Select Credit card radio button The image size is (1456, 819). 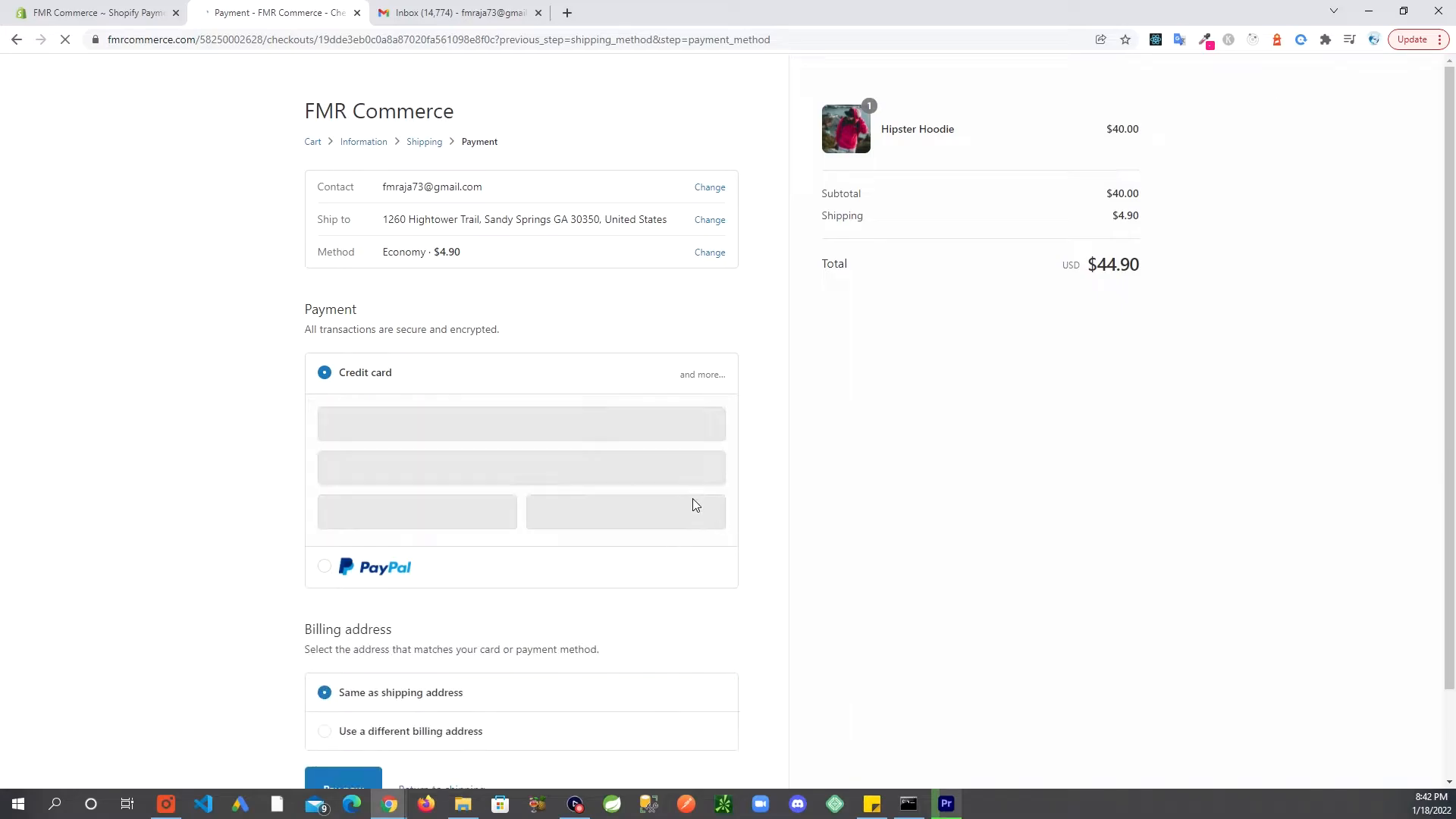click(x=324, y=372)
